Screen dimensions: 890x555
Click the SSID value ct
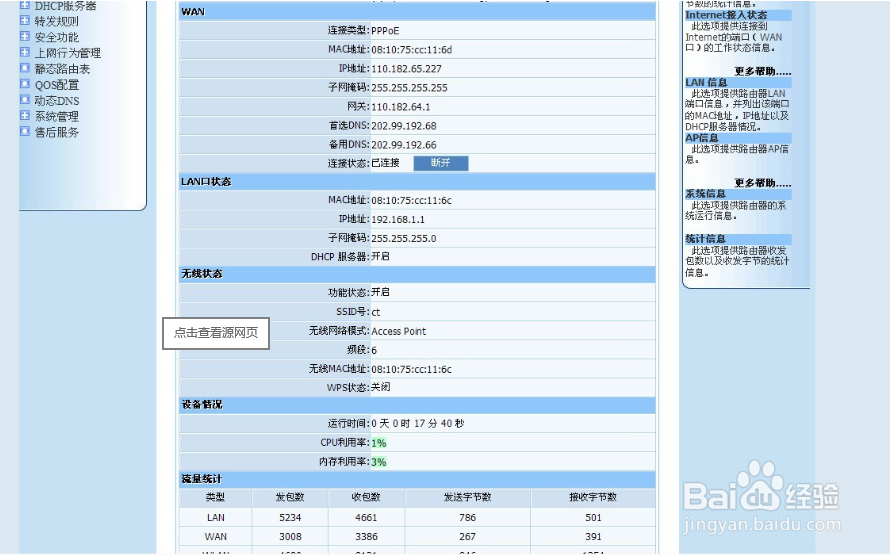point(376,312)
